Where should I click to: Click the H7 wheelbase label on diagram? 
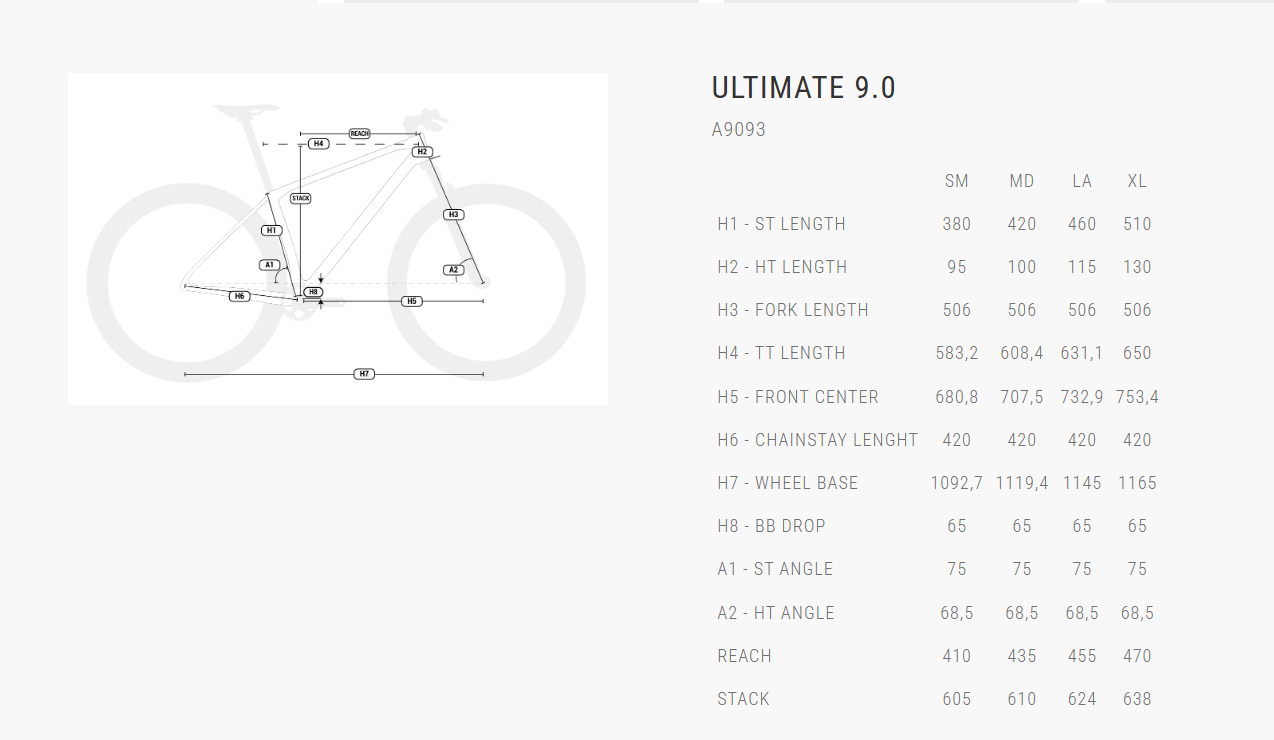[364, 374]
